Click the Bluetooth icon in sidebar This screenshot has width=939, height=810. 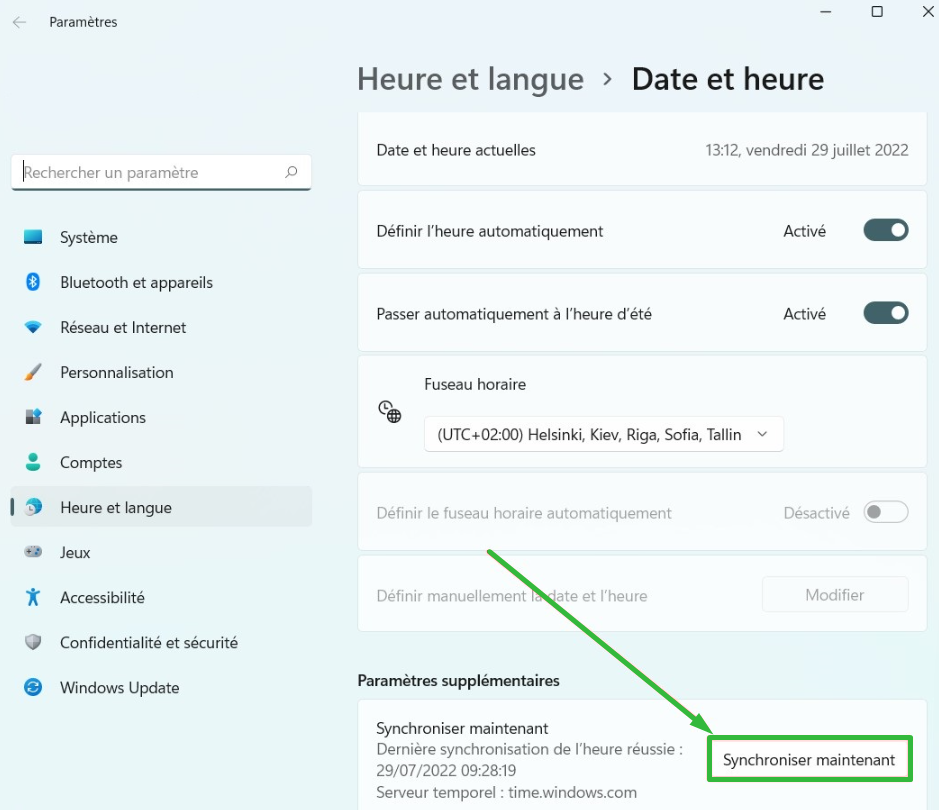[x=33, y=282]
